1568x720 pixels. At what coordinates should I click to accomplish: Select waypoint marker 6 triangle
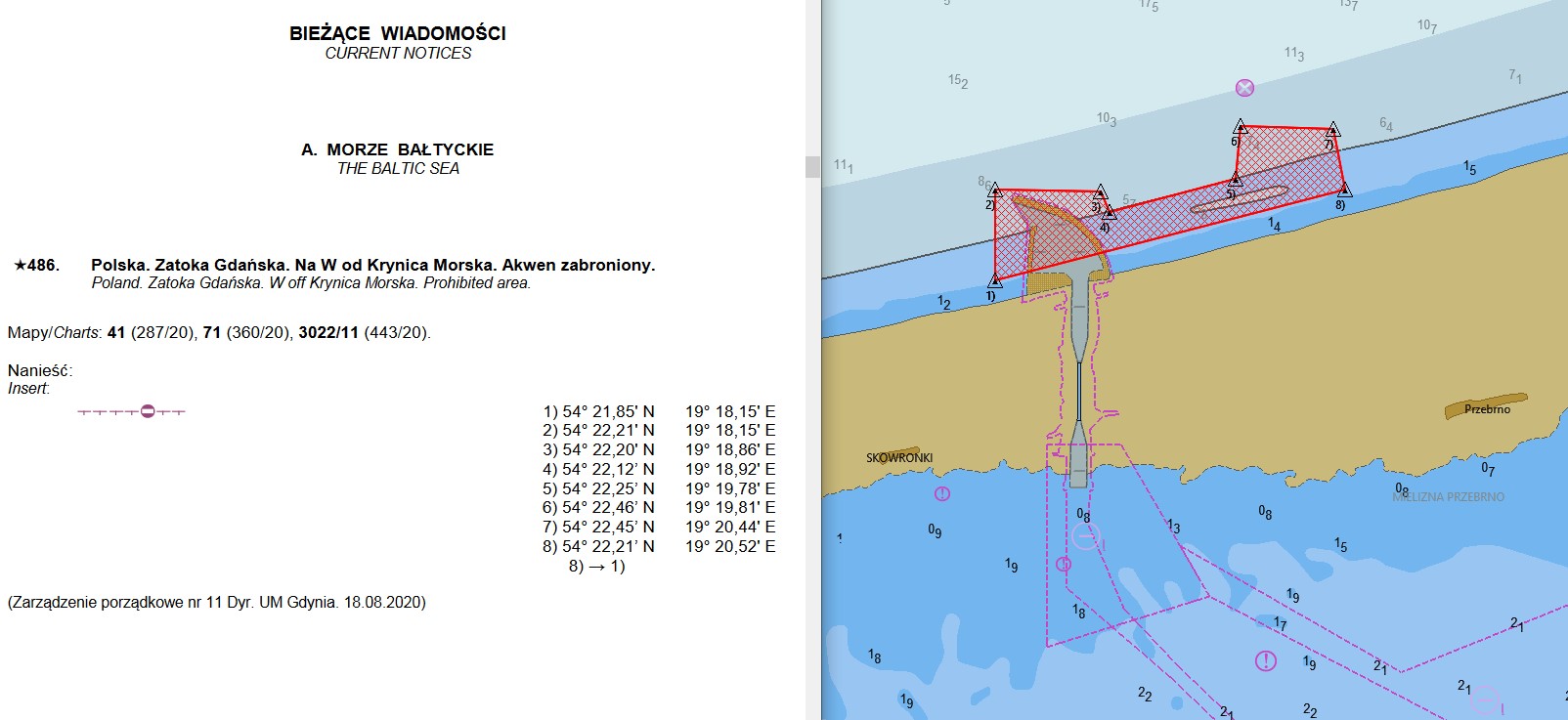pos(1241,127)
